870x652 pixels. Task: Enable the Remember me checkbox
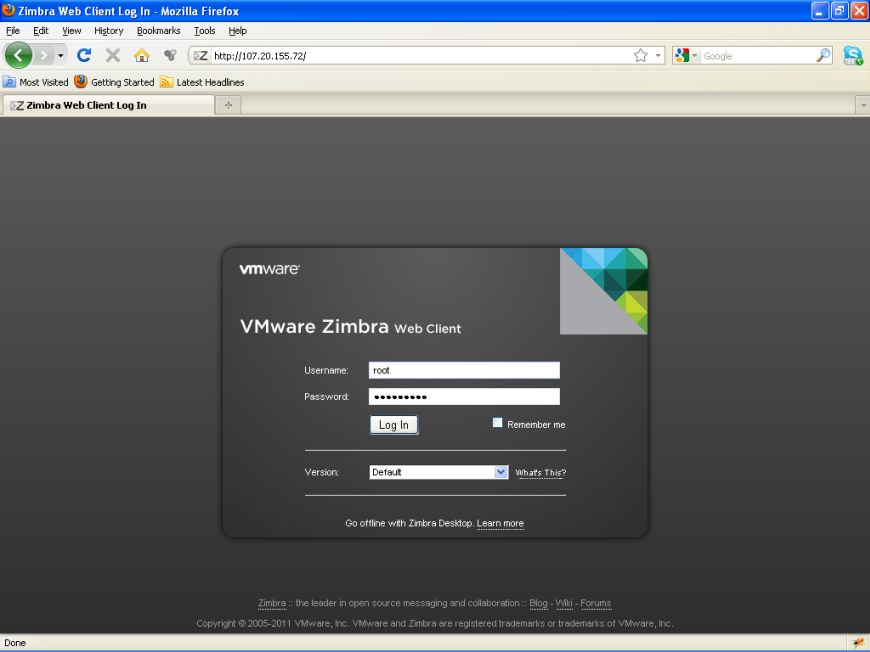coord(498,423)
